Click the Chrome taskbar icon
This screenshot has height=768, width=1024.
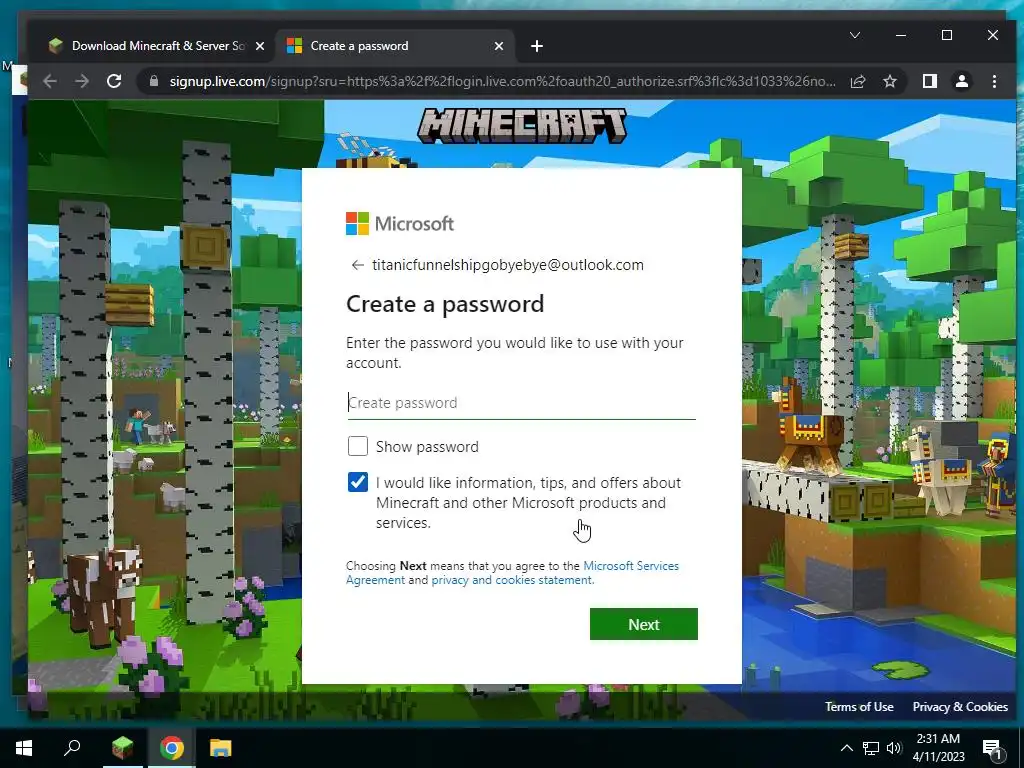pyautogui.click(x=172, y=748)
